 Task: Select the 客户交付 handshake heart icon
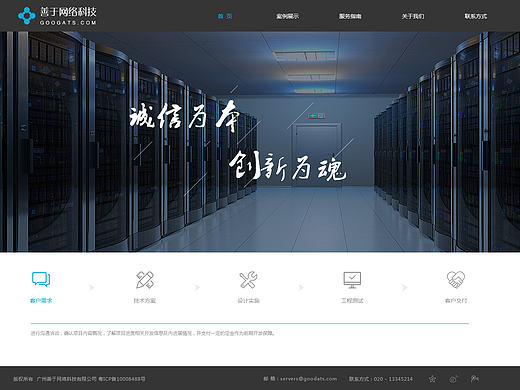click(456, 279)
